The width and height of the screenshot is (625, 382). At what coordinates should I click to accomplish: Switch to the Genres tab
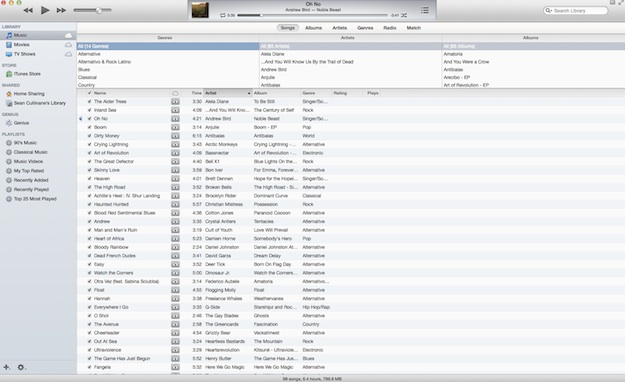click(x=365, y=28)
